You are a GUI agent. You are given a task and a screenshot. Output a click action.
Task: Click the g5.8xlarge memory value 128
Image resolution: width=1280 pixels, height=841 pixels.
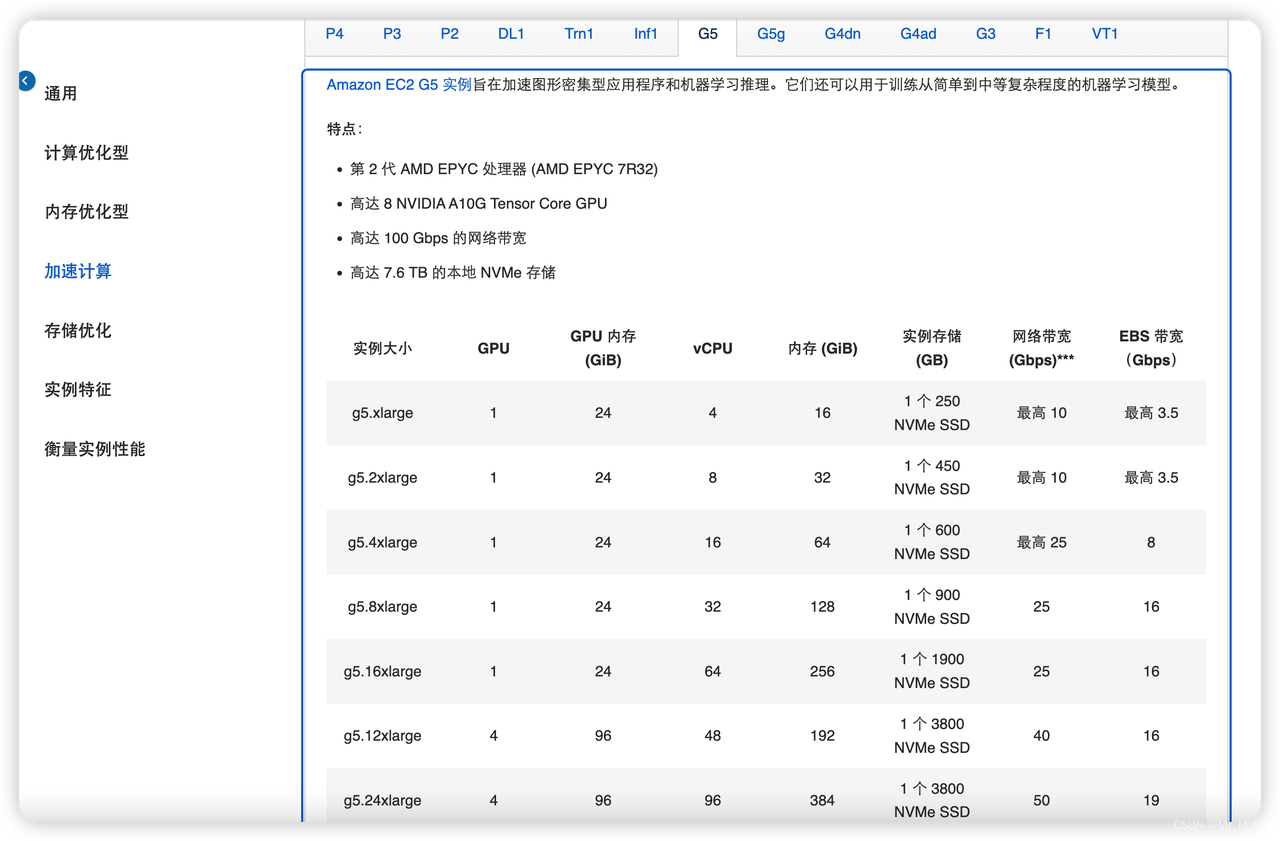click(822, 606)
